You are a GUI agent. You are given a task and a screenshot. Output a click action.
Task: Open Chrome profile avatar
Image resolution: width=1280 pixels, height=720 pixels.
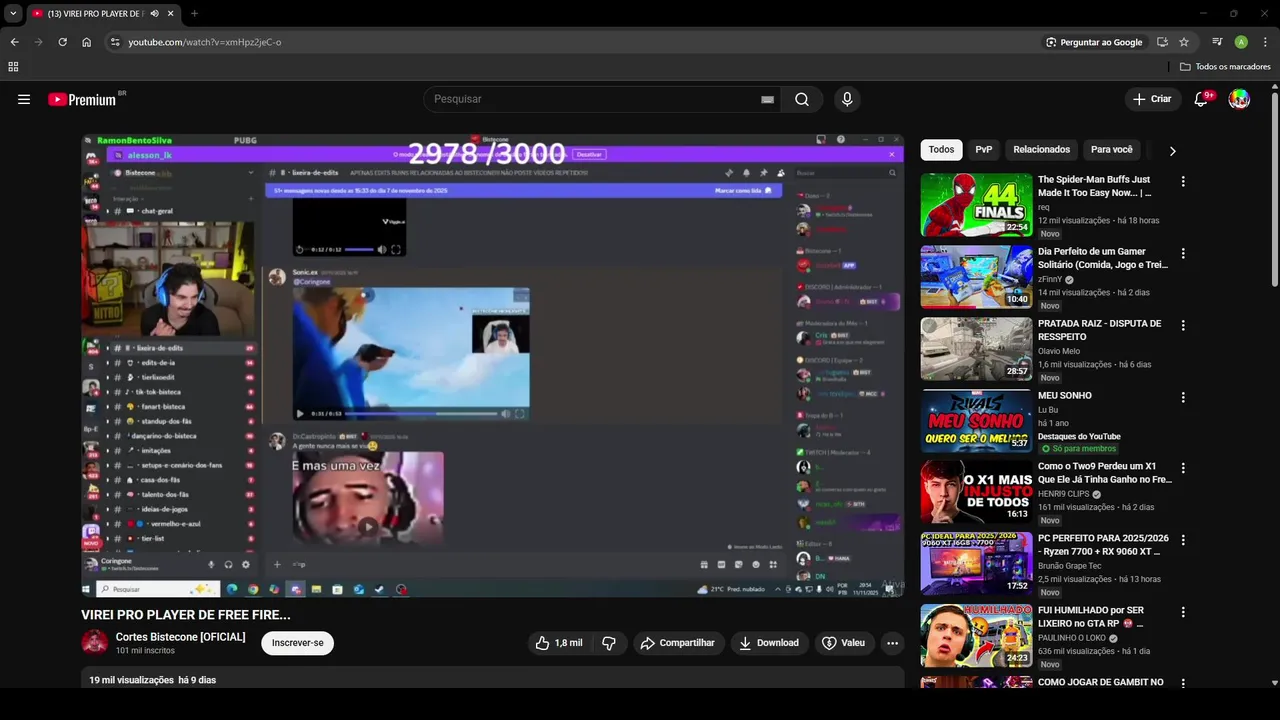coord(1241,42)
